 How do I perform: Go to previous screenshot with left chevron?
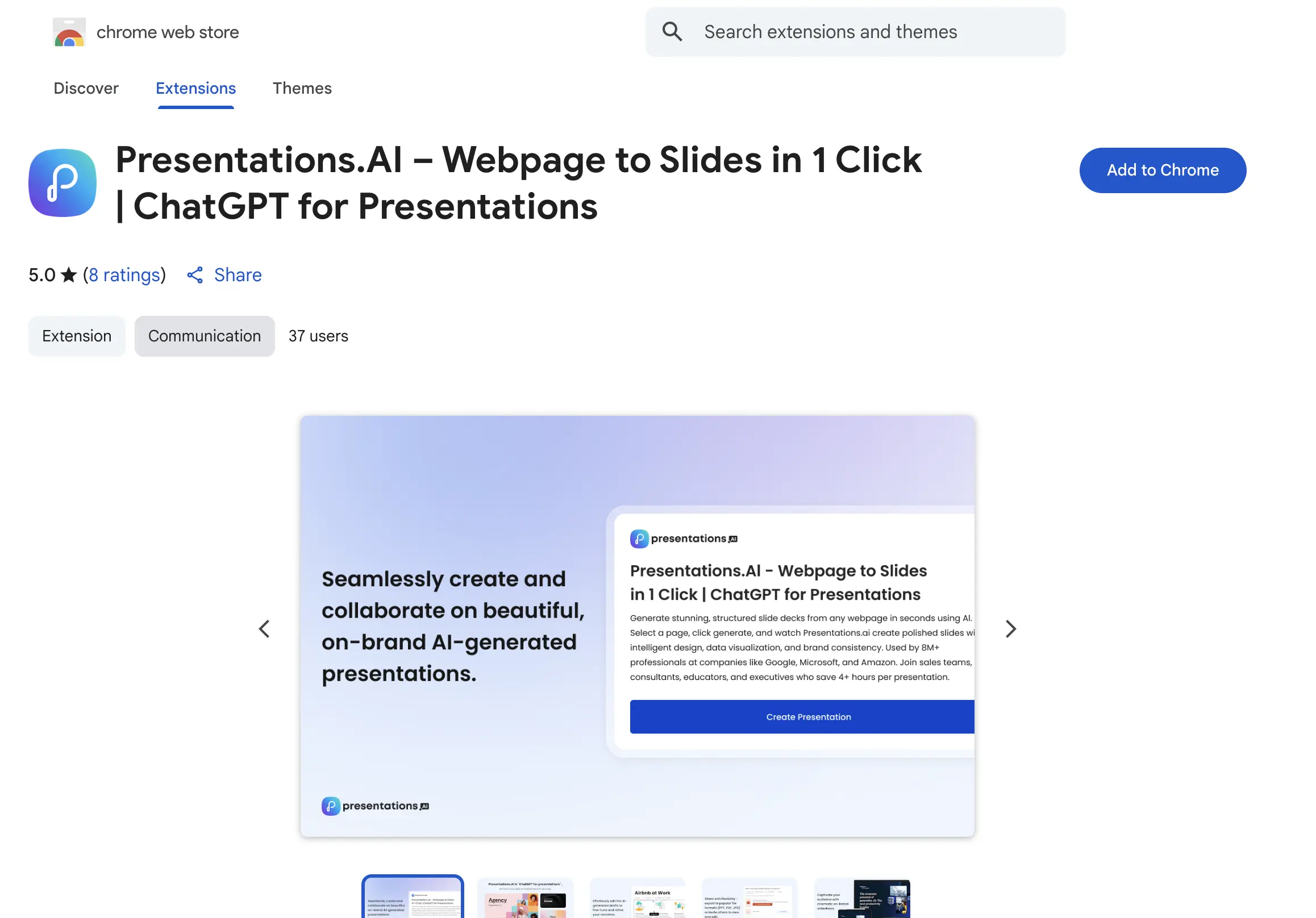pyautogui.click(x=264, y=629)
